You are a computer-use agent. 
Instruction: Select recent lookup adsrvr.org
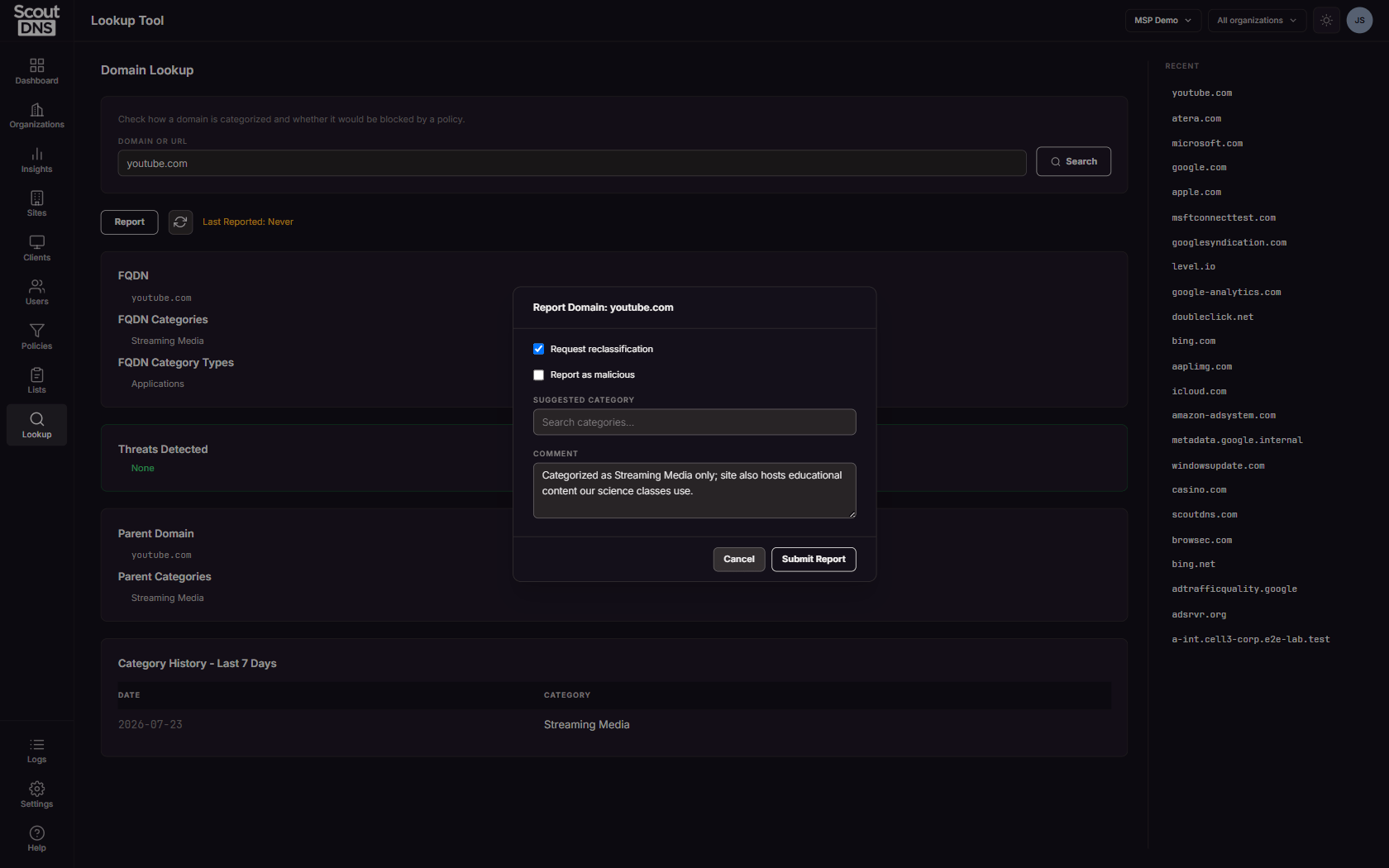click(x=1199, y=615)
